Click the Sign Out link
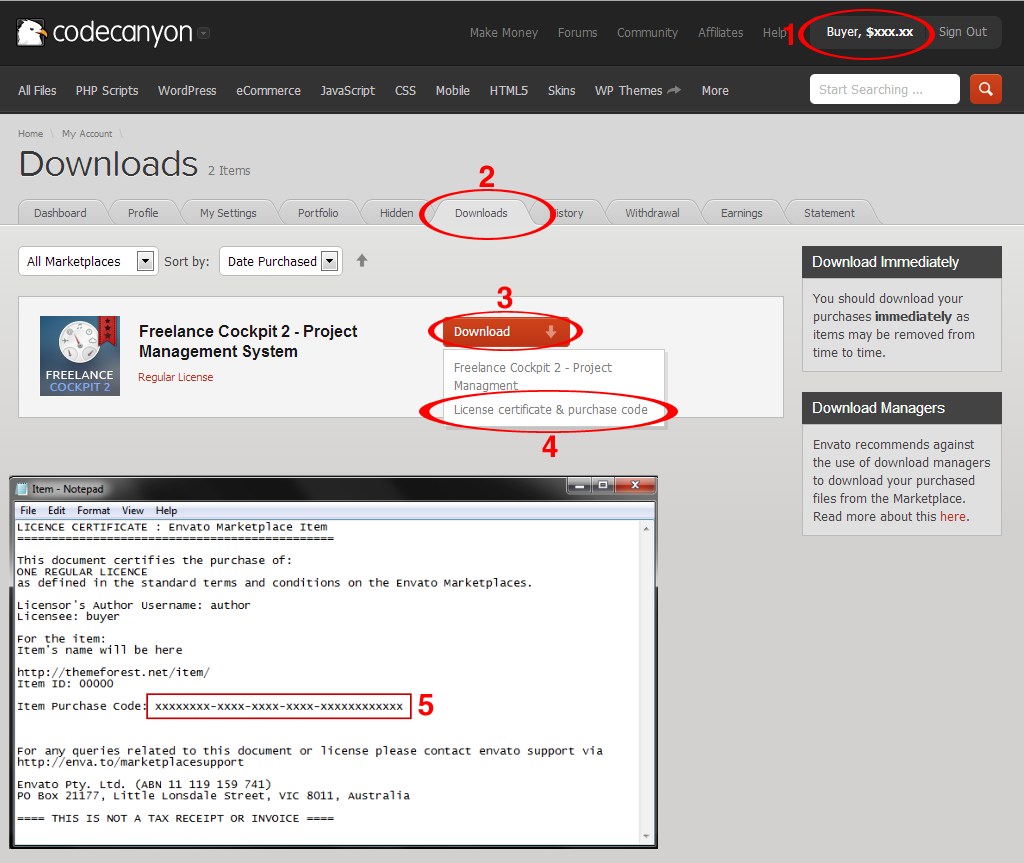 pos(962,32)
